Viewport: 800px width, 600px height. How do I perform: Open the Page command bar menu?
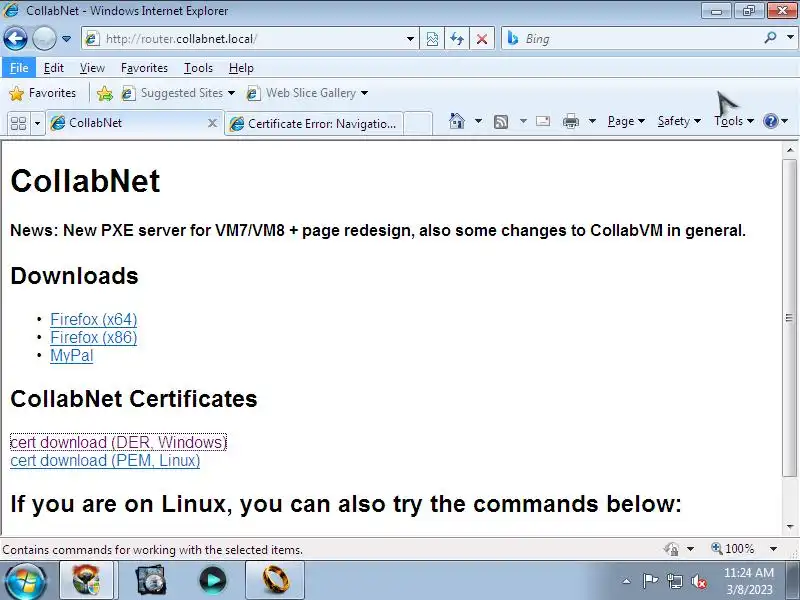tap(626, 121)
